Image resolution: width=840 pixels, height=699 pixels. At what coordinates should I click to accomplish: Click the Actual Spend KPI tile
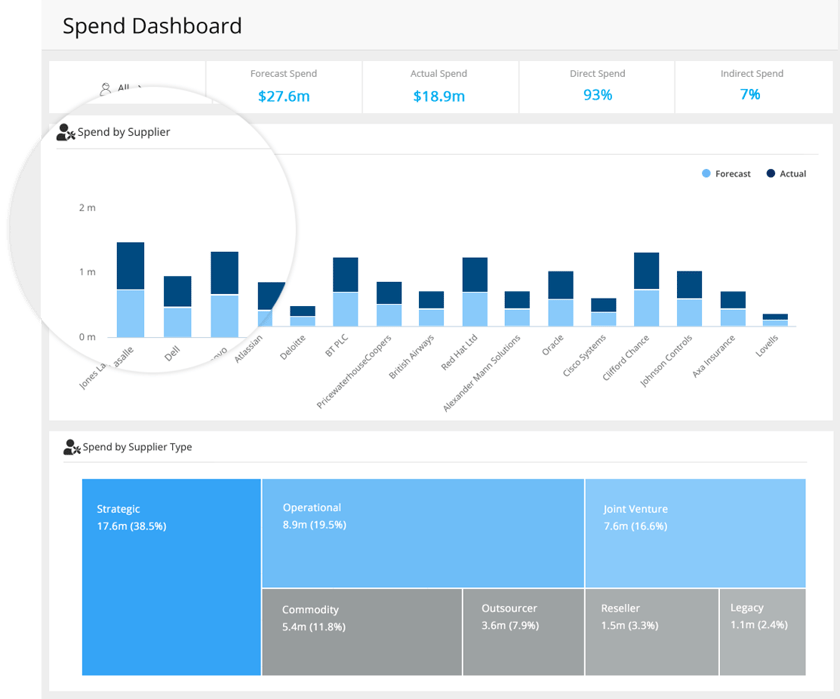tap(439, 86)
